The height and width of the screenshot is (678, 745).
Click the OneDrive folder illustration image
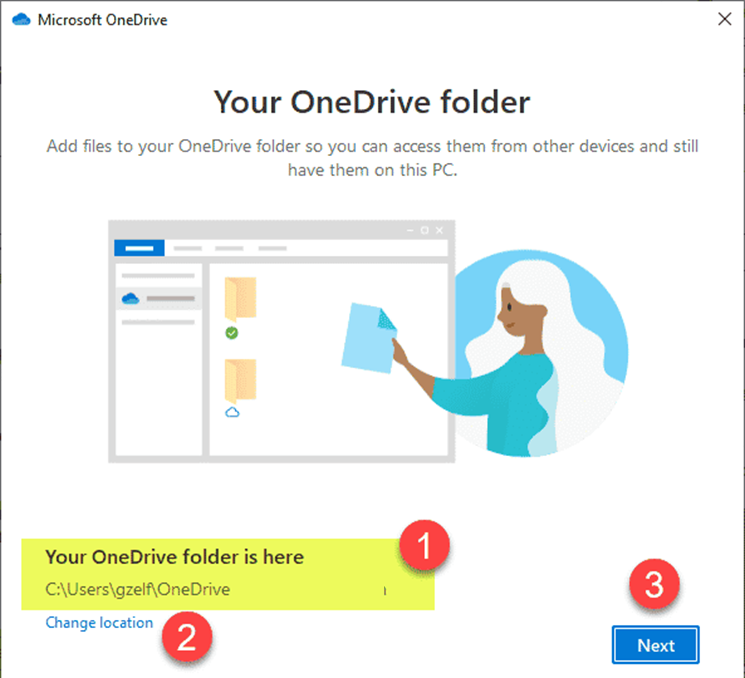click(x=368, y=341)
